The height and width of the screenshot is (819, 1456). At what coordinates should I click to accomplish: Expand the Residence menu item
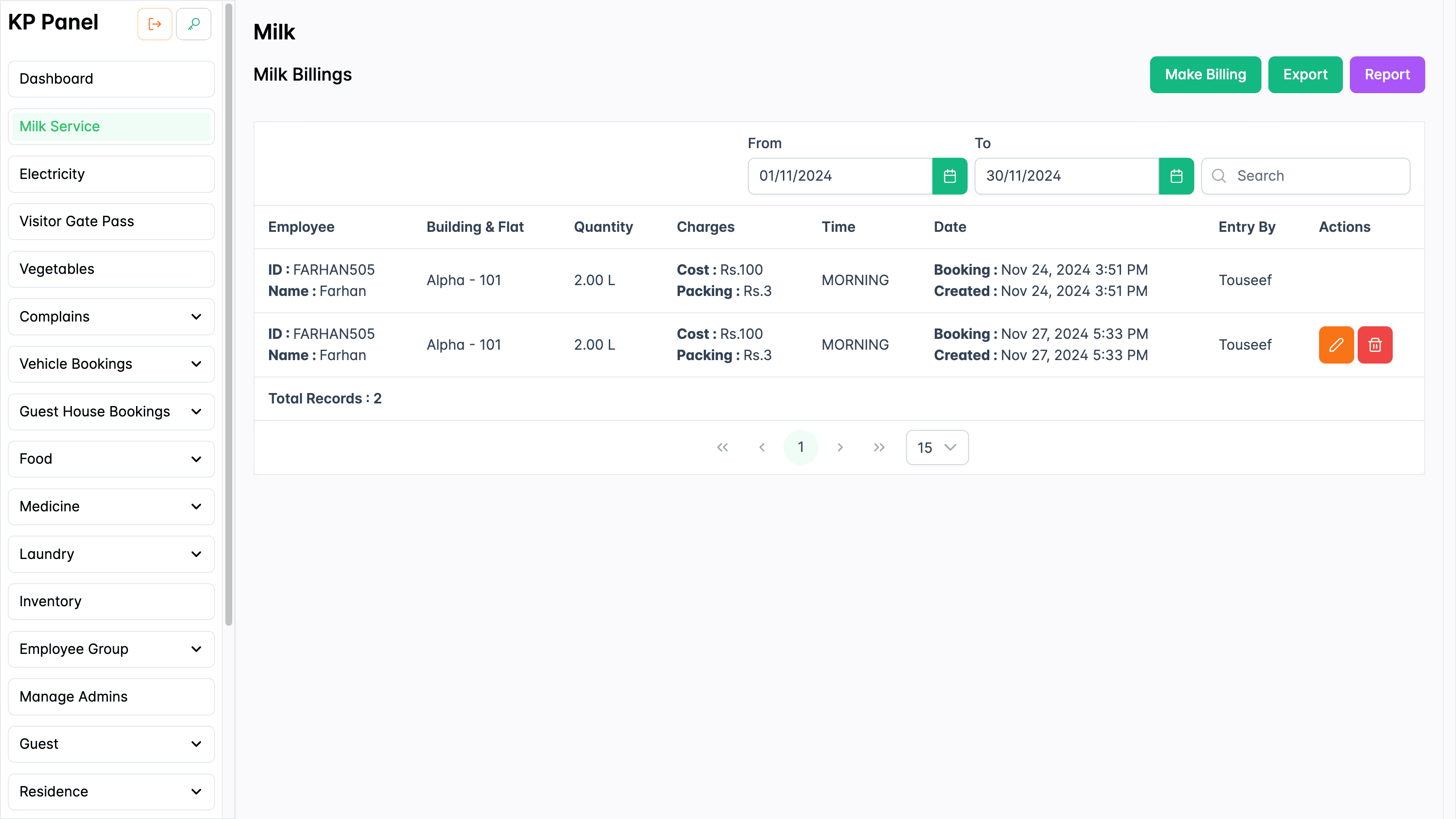pyautogui.click(x=111, y=791)
